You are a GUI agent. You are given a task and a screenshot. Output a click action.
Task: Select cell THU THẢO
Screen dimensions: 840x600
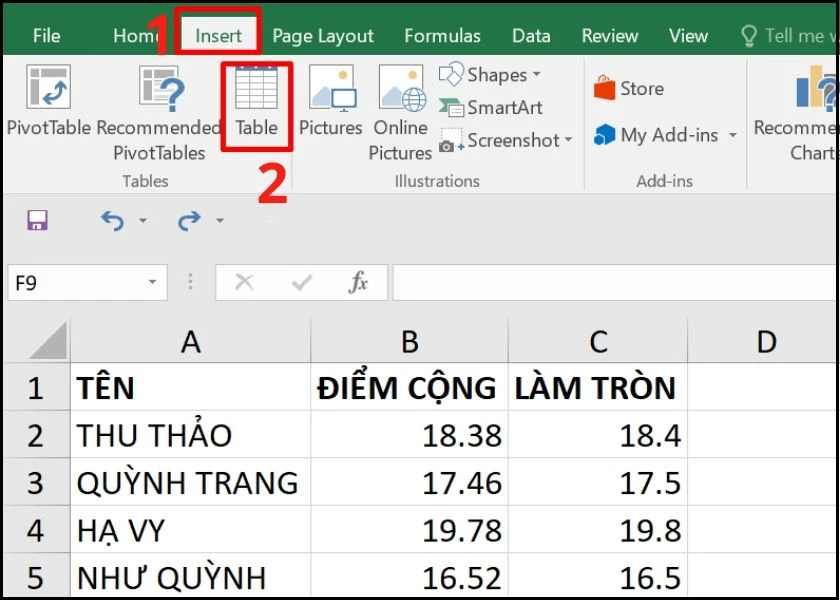point(190,434)
